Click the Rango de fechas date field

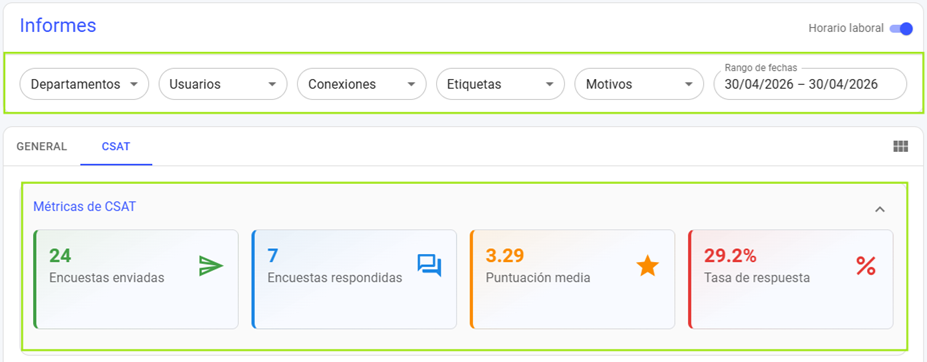810,84
